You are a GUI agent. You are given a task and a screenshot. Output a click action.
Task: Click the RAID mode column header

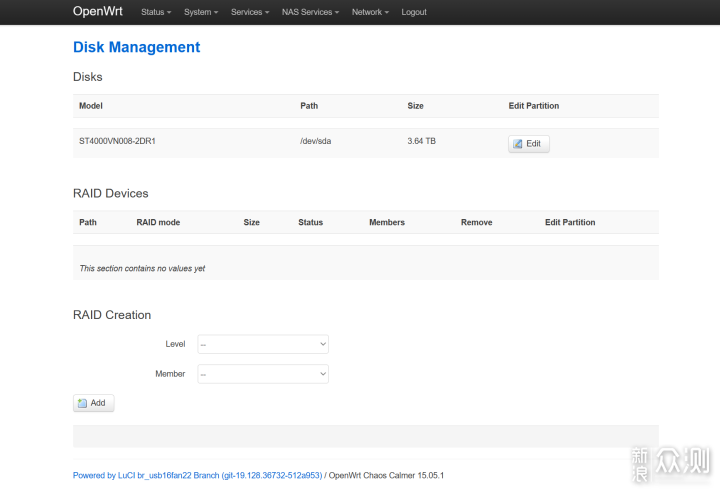[158, 222]
